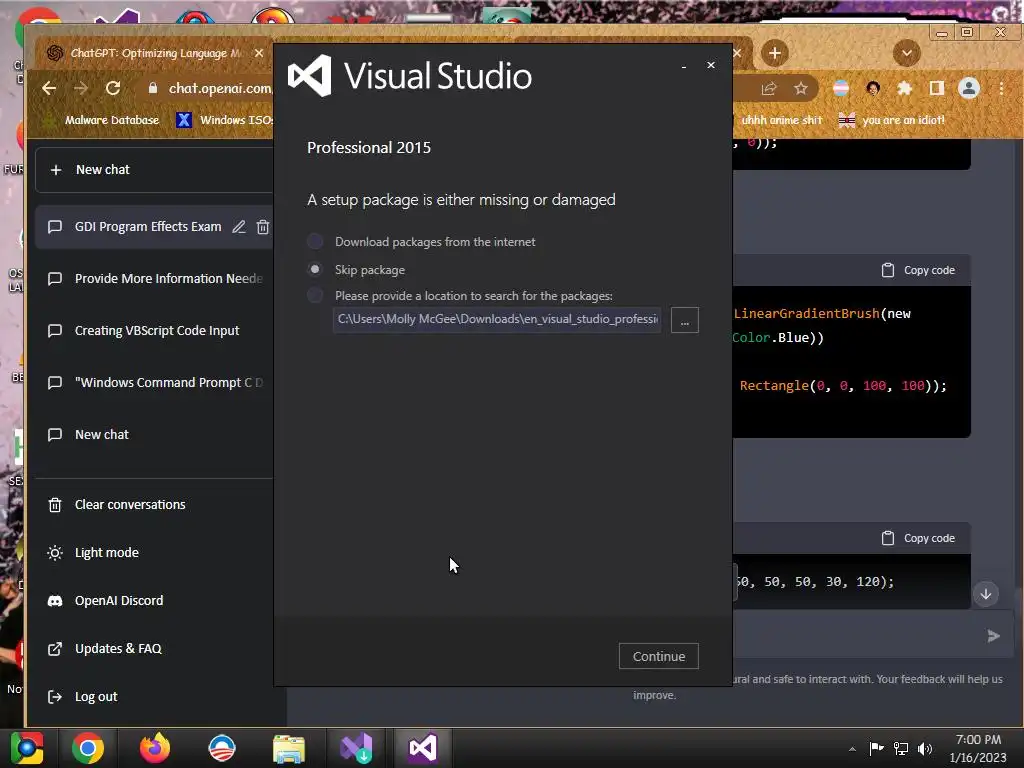Image resolution: width=1024 pixels, height=768 pixels.
Task: Click the package location path field
Action: (497, 319)
